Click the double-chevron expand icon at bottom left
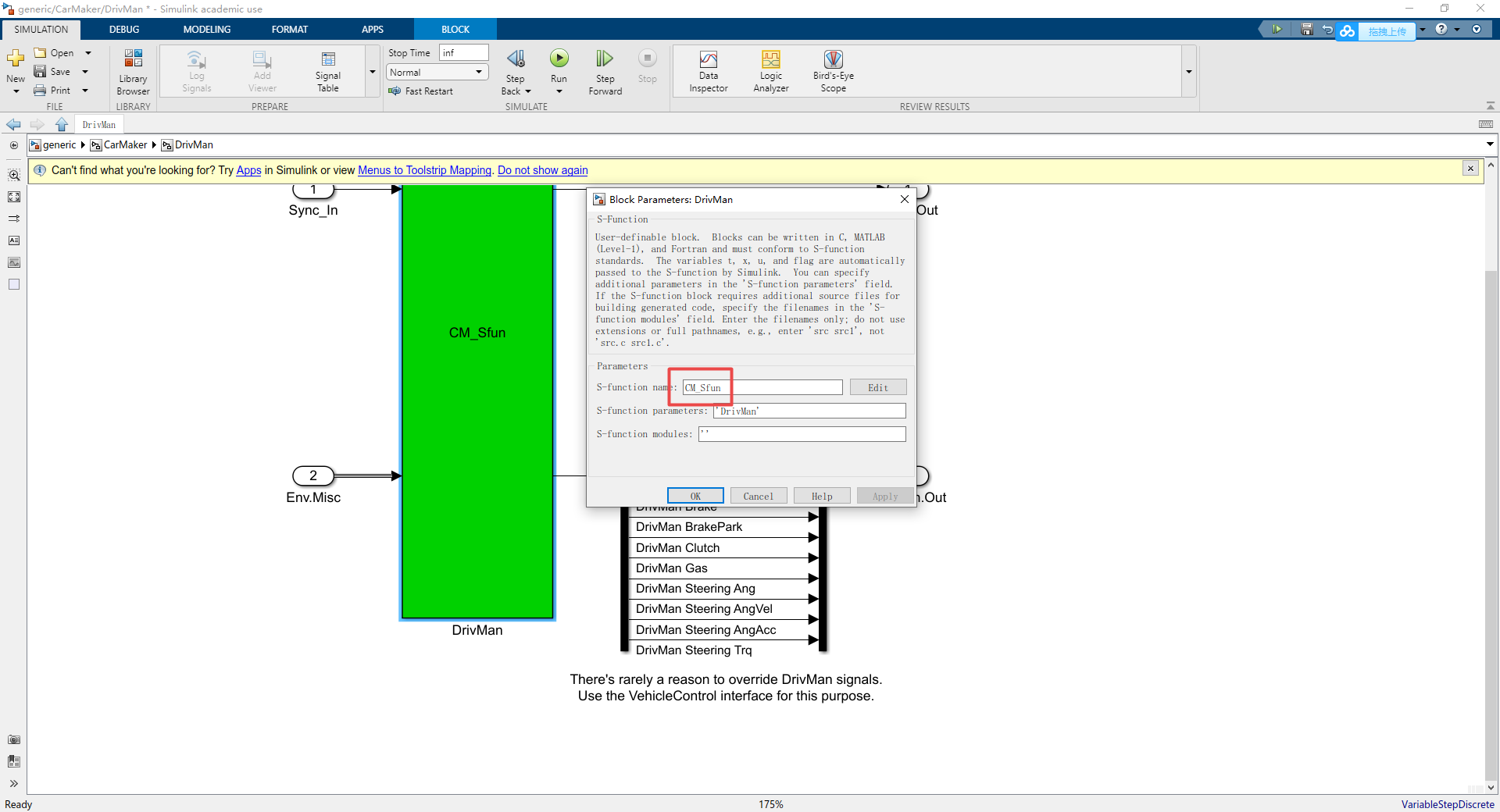1500x812 pixels. tap(14, 784)
